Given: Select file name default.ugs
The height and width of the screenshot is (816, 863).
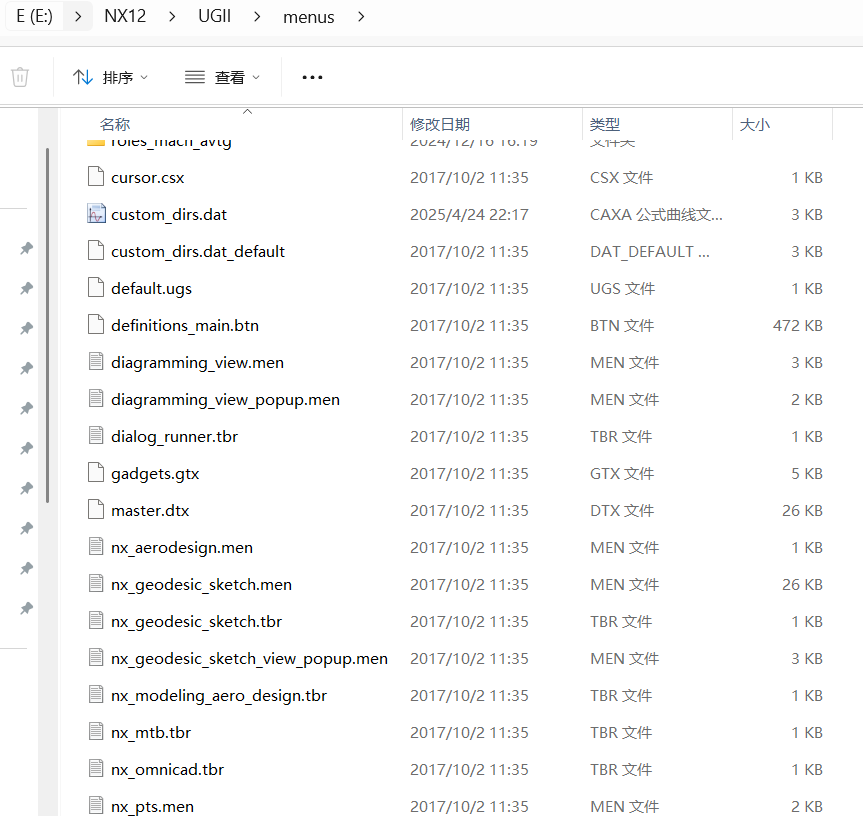Looking at the screenshot, I should [151, 289].
